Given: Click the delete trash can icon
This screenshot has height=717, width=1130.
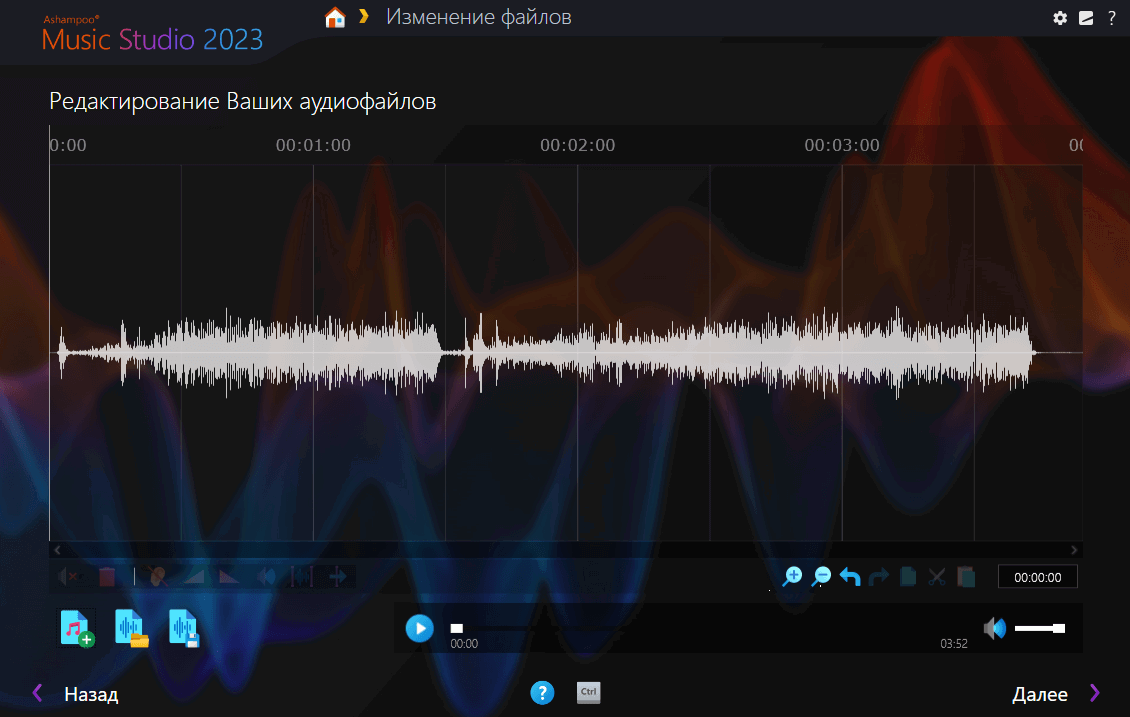Looking at the screenshot, I should tap(107, 576).
